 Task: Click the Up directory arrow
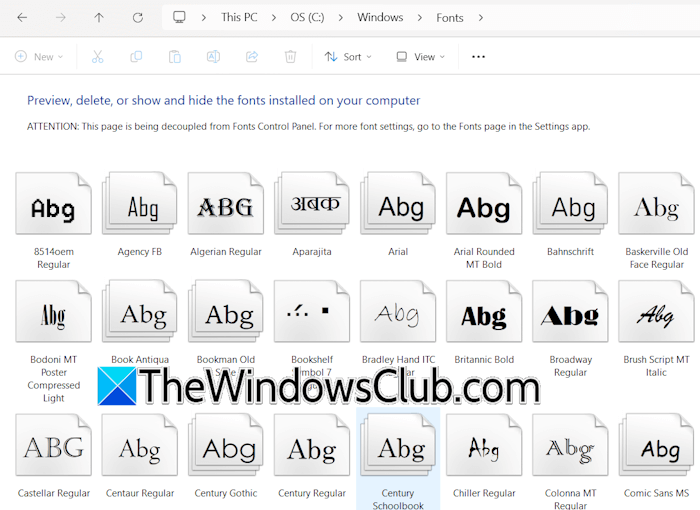click(98, 18)
